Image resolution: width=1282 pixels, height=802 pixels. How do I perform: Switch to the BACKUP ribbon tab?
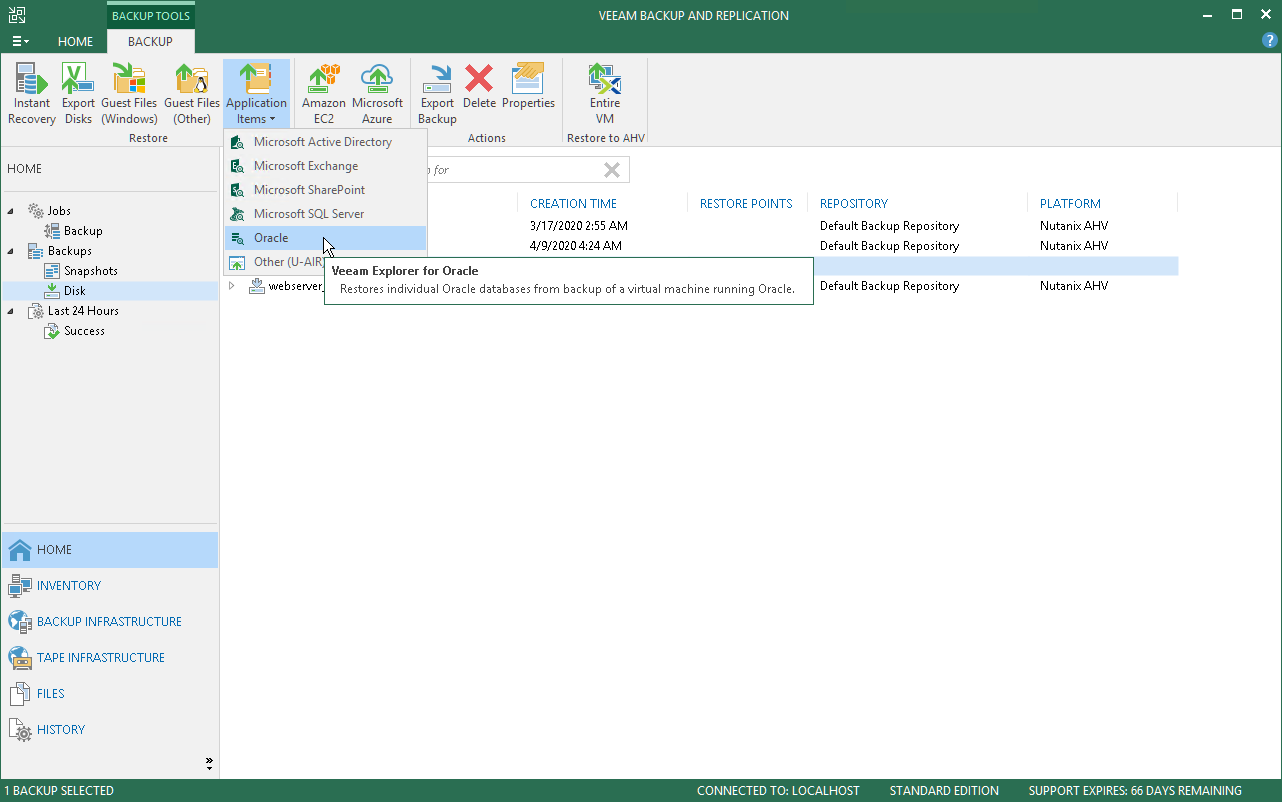click(150, 42)
